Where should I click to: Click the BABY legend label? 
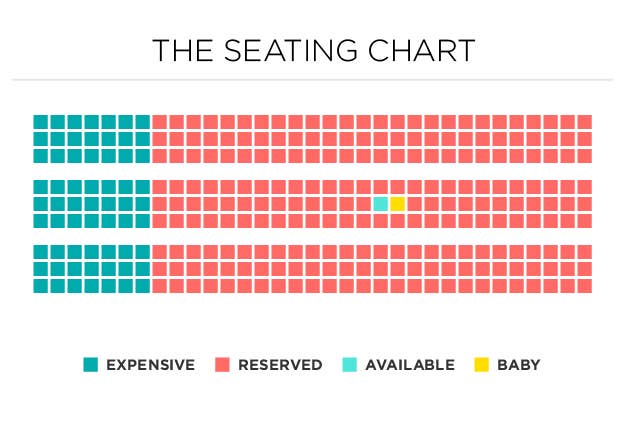point(519,365)
